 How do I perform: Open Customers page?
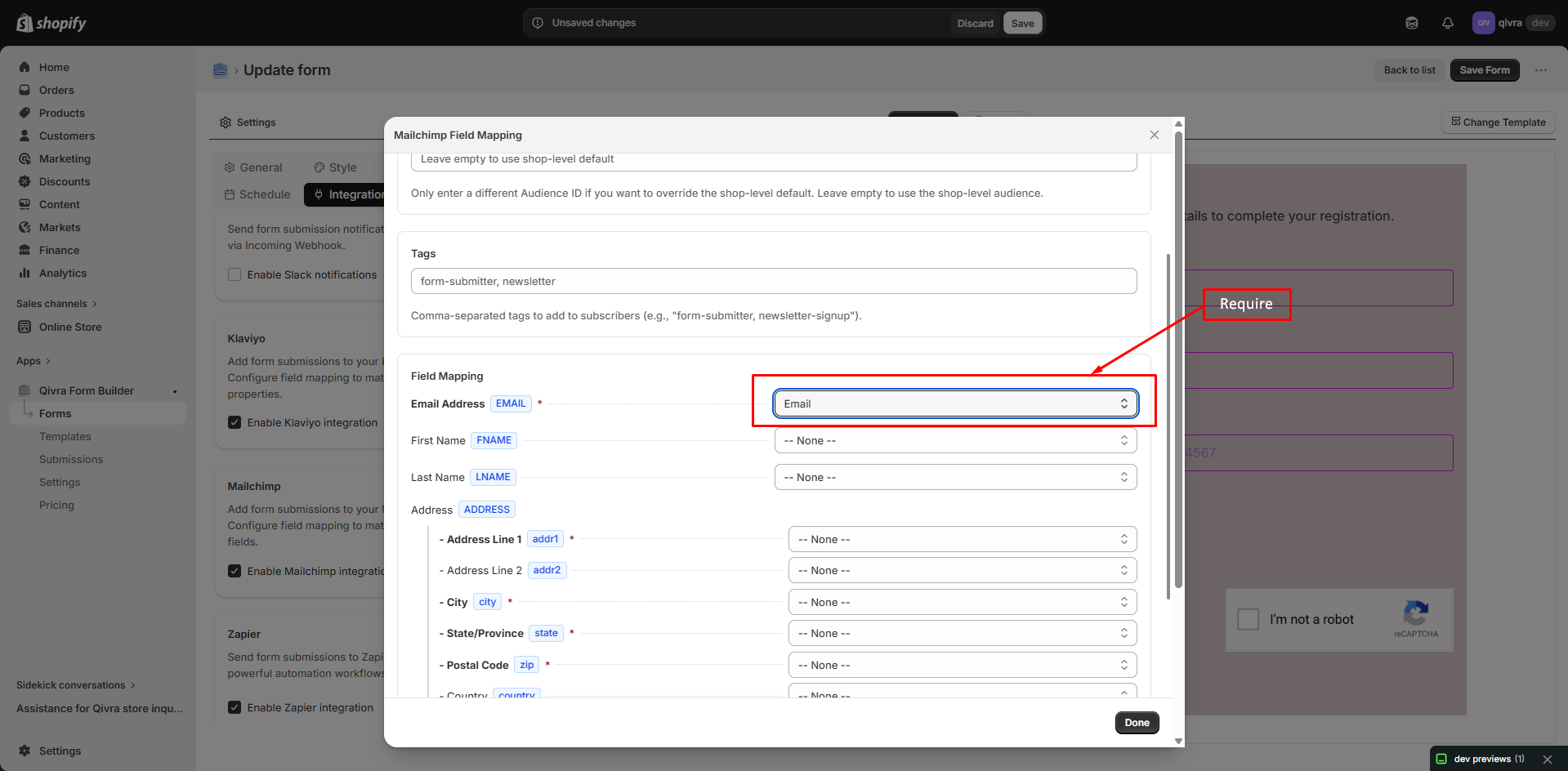67,136
